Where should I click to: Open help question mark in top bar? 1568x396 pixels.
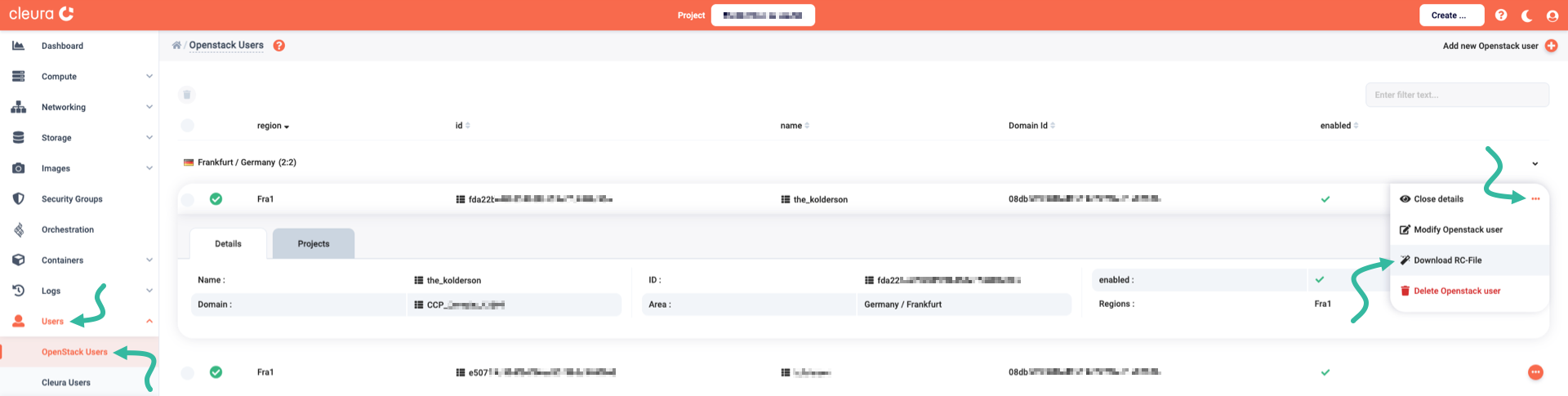click(1501, 15)
